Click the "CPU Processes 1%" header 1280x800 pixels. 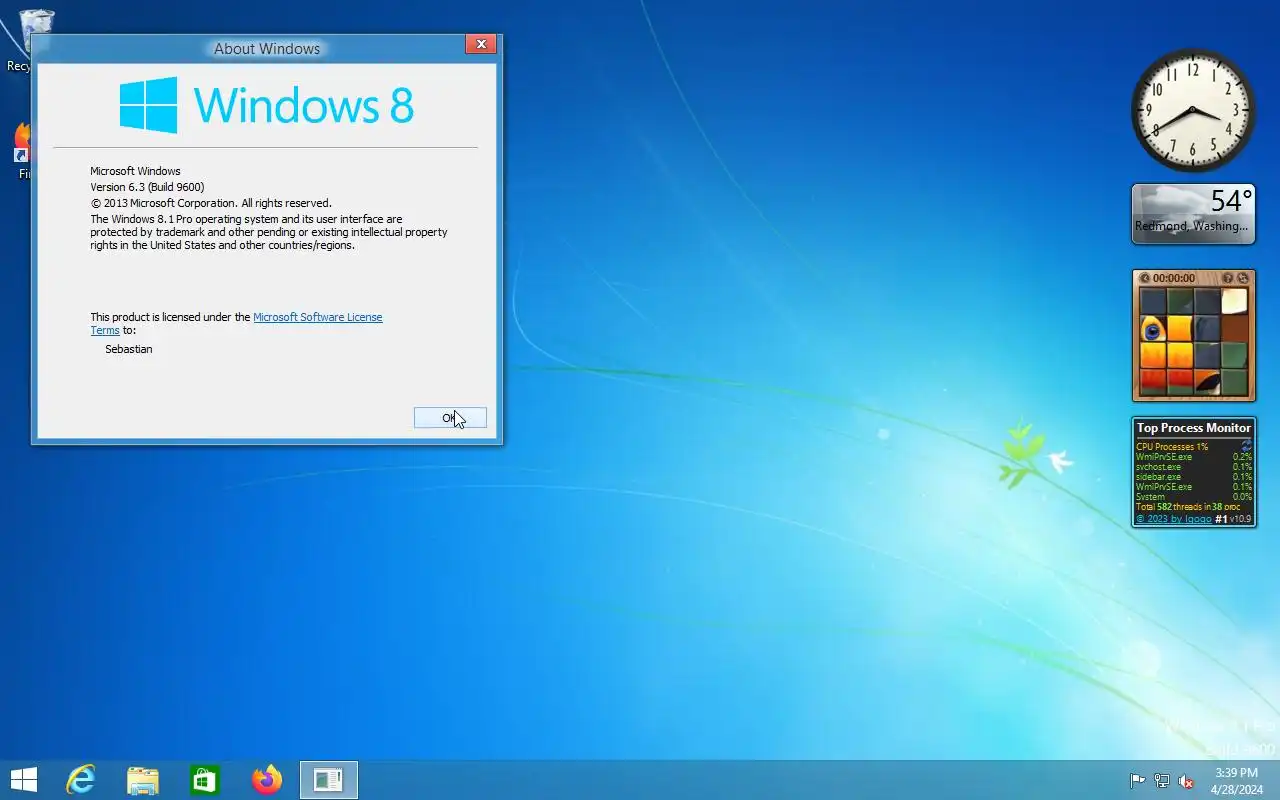1172,447
